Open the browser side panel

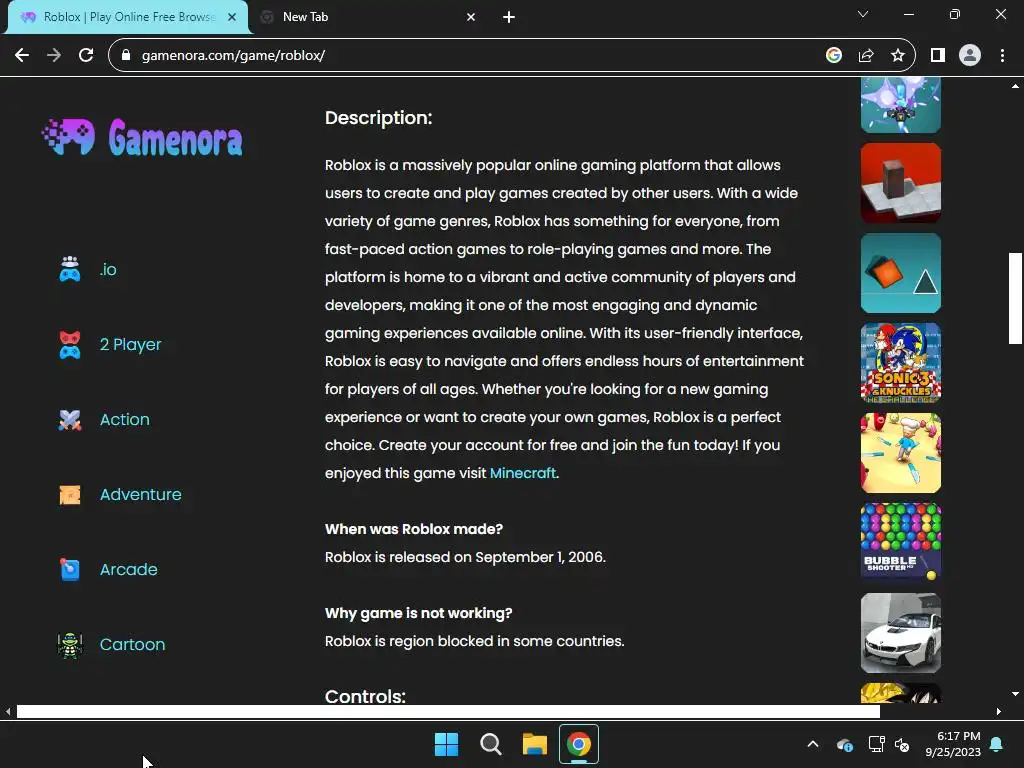pyautogui.click(x=938, y=56)
